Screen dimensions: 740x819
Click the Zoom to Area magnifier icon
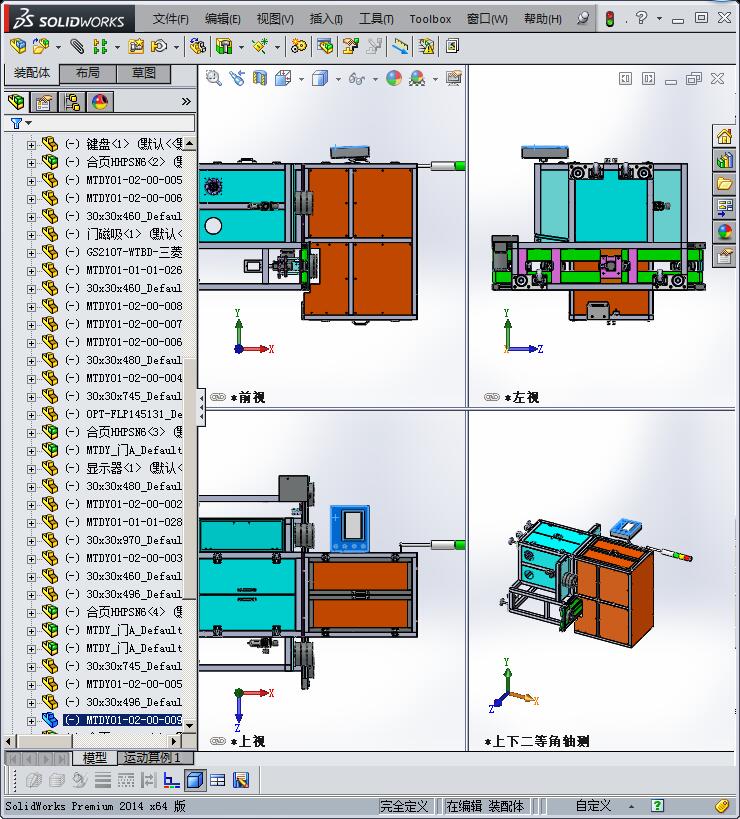click(x=213, y=78)
